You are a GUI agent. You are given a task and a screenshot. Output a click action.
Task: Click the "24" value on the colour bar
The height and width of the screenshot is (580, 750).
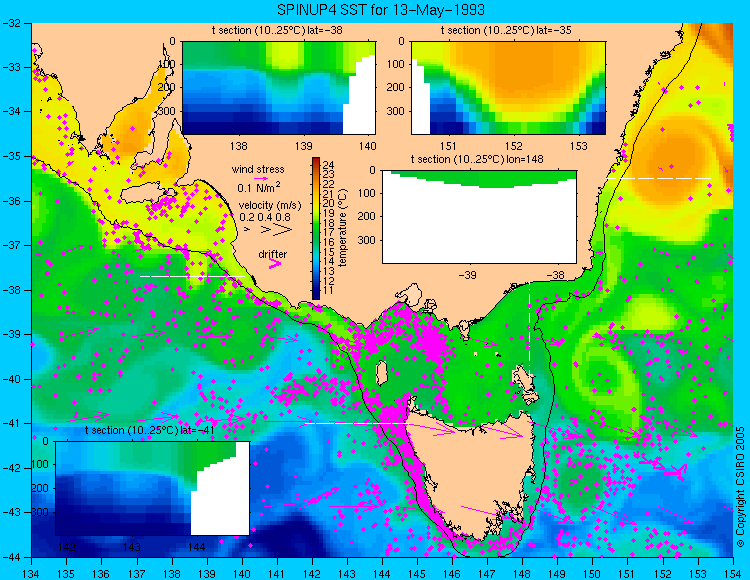tap(328, 164)
